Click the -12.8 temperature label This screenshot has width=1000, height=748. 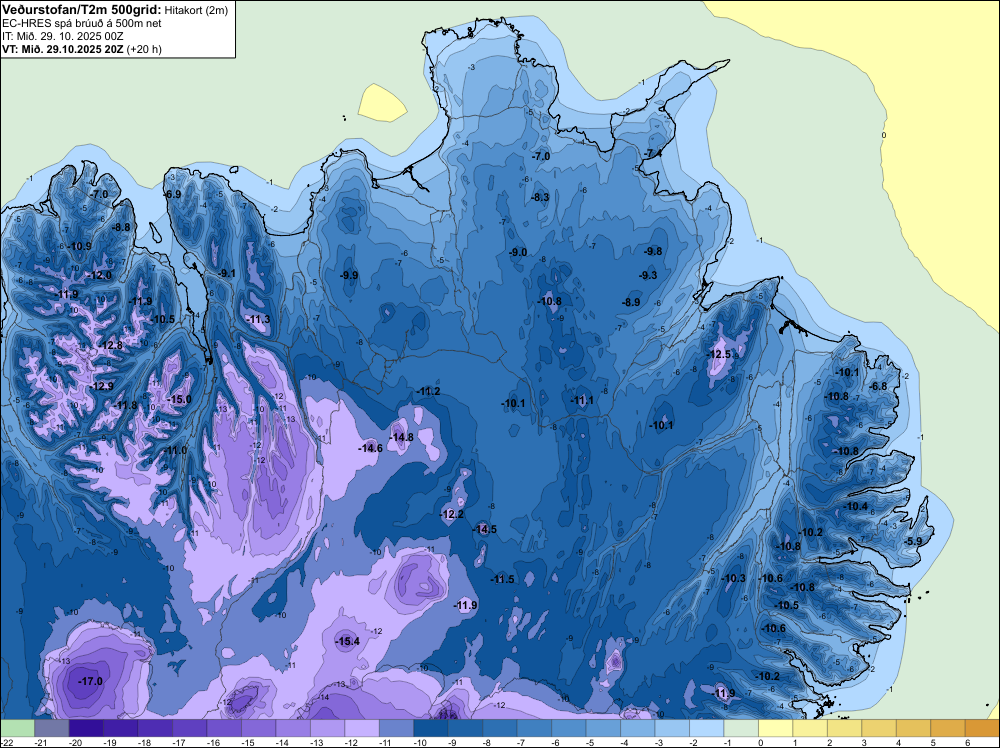[110, 345]
